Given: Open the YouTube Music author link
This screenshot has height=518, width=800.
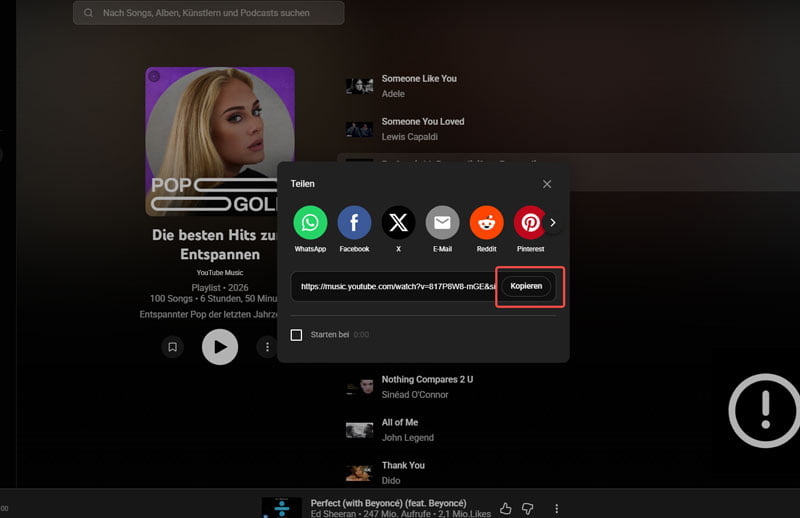Looking at the screenshot, I should point(220,273).
